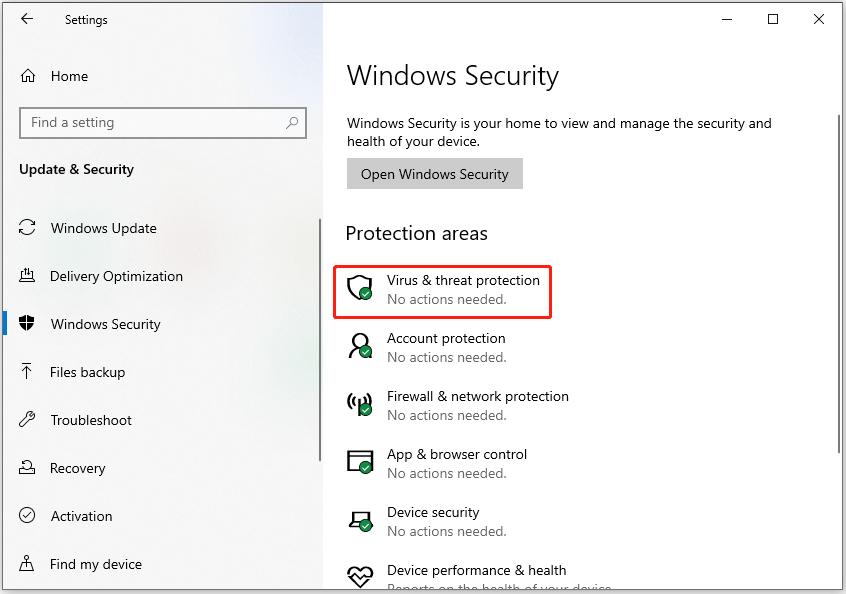Click the Files backup icon
The height and width of the screenshot is (594, 846).
click(x=27, y=372)
